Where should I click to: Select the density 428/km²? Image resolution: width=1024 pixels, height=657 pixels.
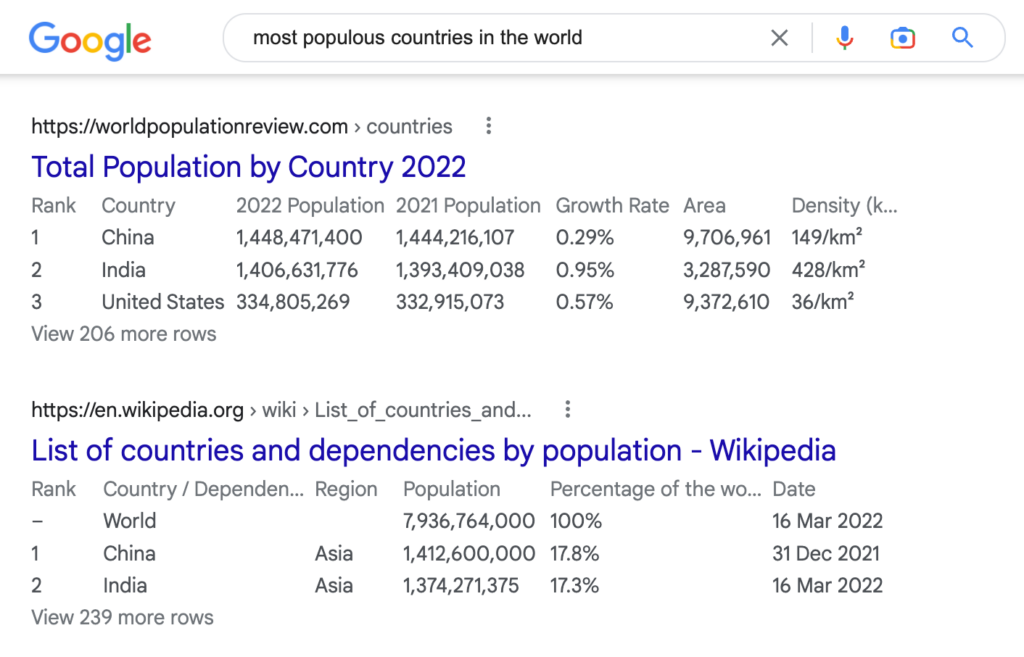(828, 269)
